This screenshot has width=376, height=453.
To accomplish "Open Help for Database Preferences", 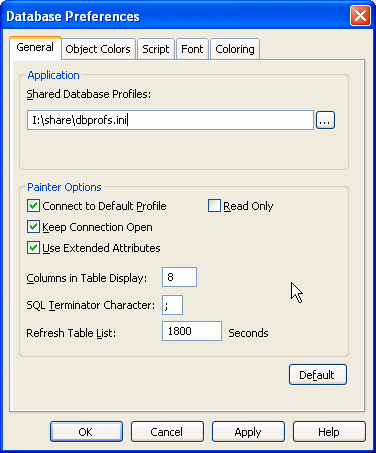I will point(329,432).
